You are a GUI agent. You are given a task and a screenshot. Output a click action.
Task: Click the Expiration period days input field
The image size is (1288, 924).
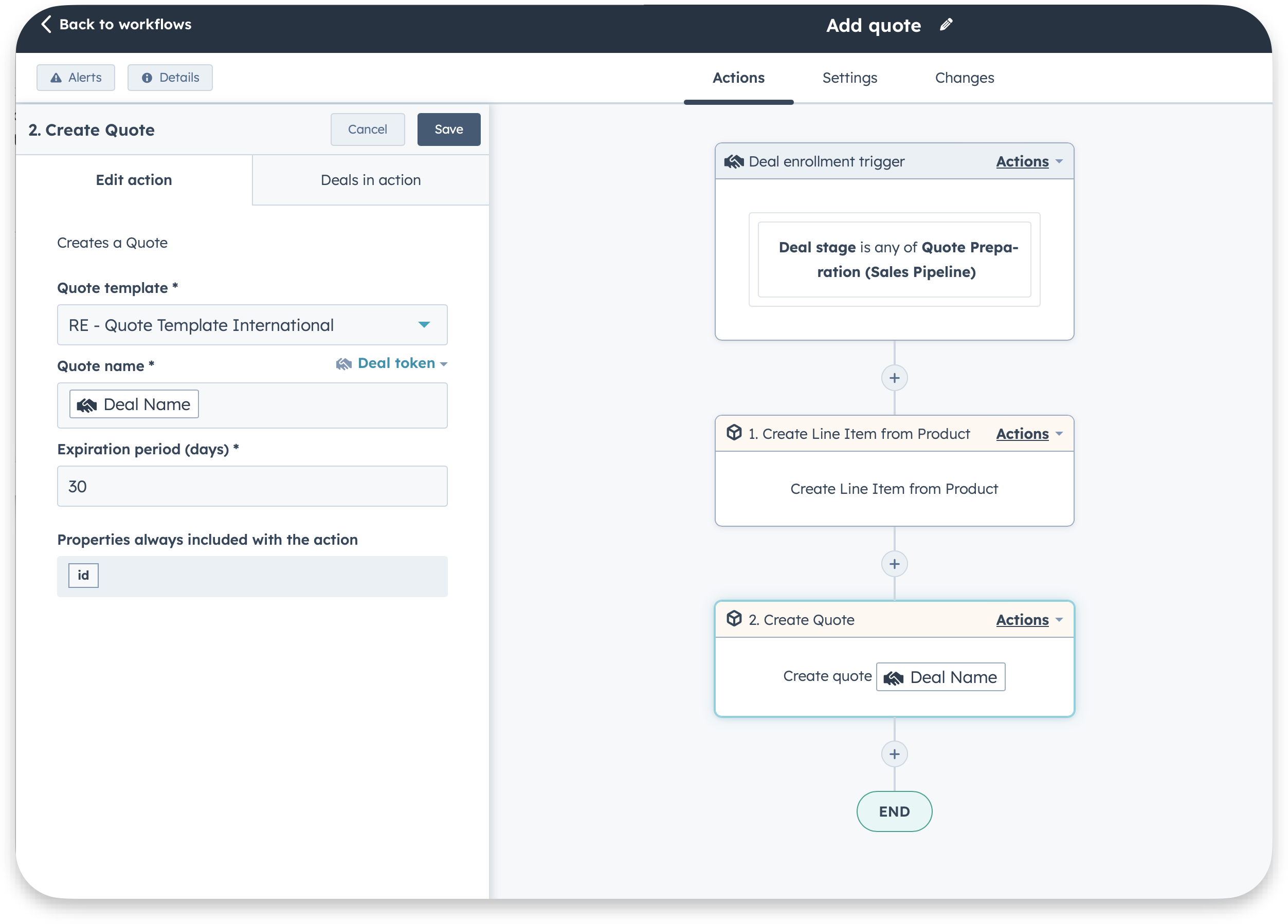click(252, 487)
